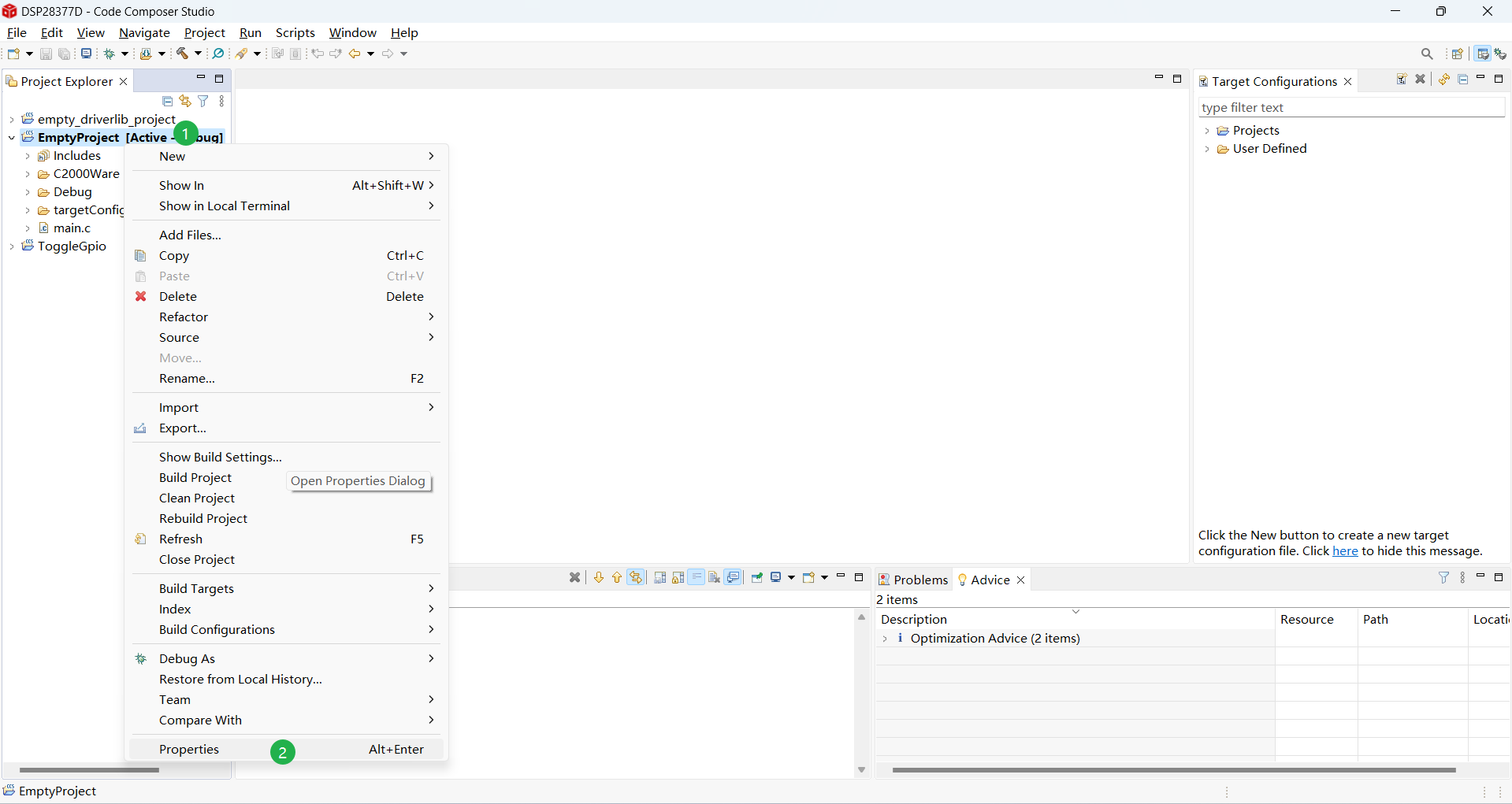The height and width of the screenshot is (804, 1512).
Task: Choose Rebuild Project from context menu
Action: [x=203, y=518]
